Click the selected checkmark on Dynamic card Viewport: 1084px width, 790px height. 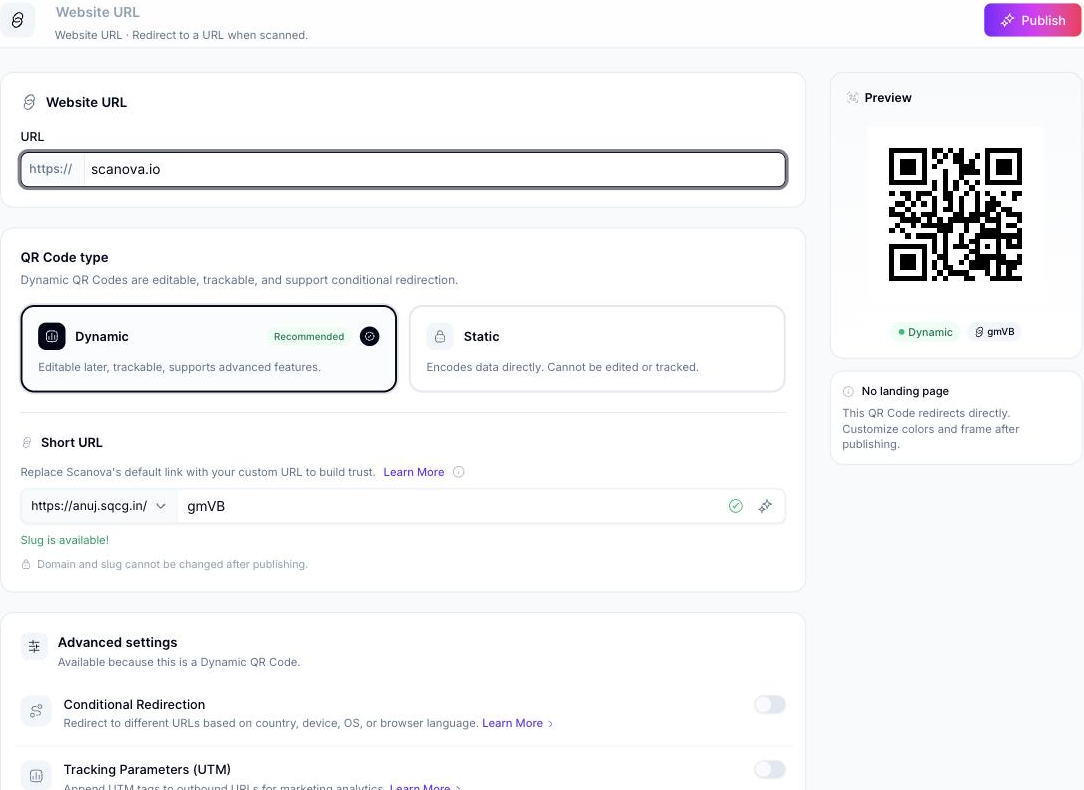pyautogui.click(x=370, y=337)
